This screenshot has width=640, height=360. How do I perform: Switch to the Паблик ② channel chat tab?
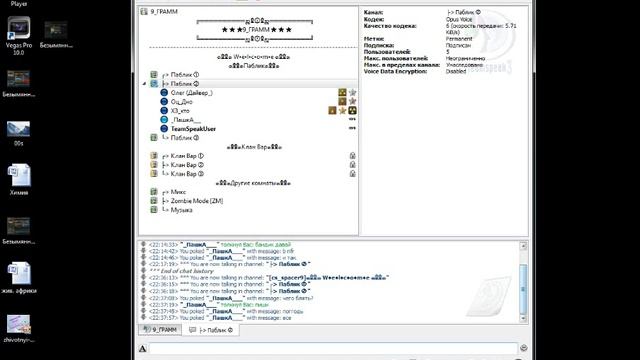coord(211,330)
